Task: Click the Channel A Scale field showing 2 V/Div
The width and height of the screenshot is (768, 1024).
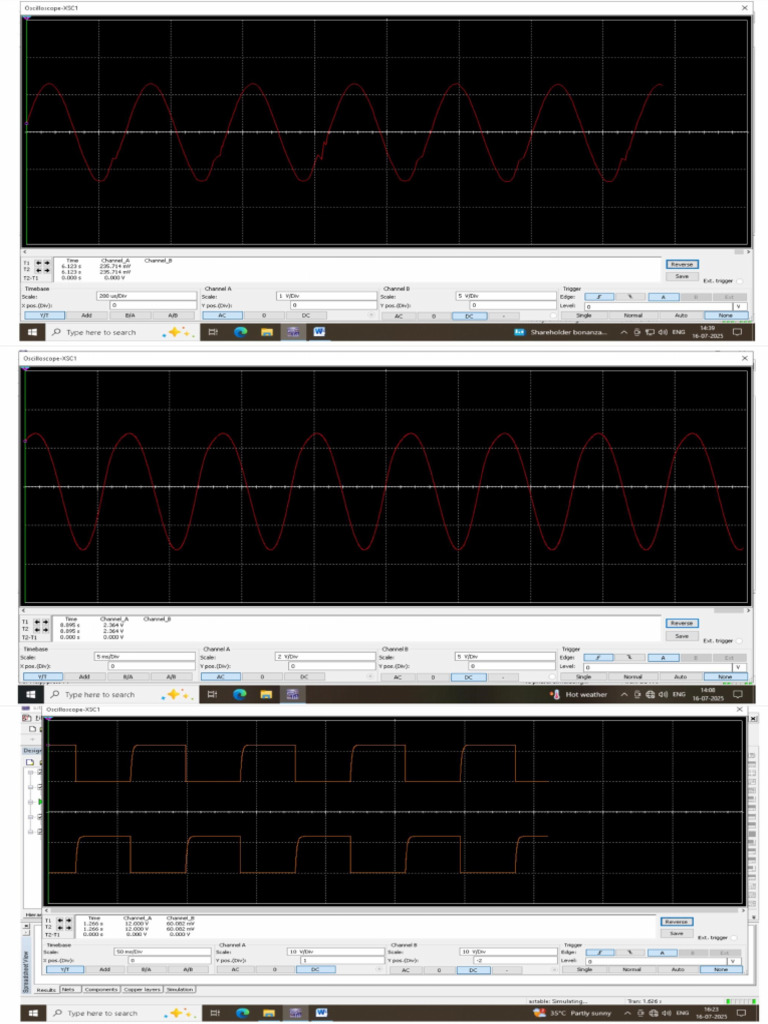Action: (x=326, y=656)
